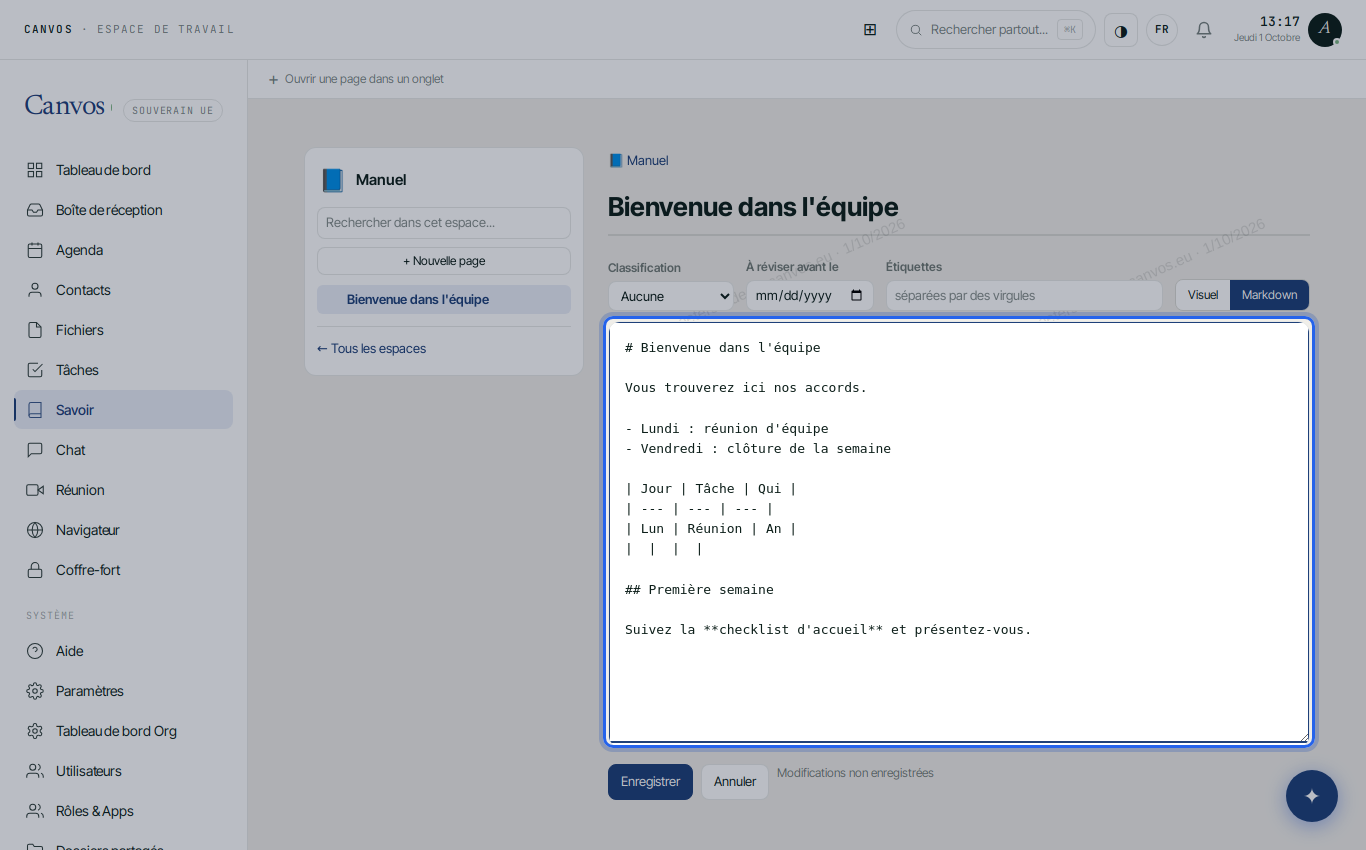Click the Manuel breadcrumb link
This screenshot has height=850, width=1366.
tap(638, 161)
